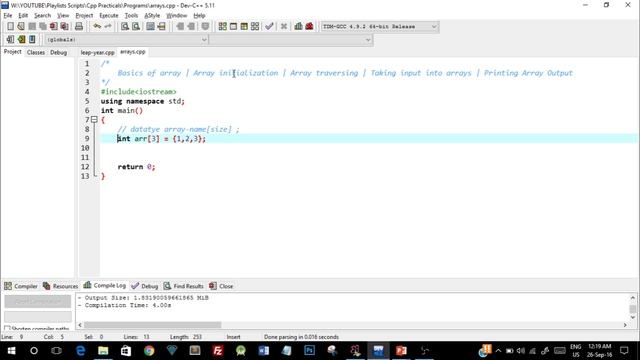Screen dimensions: 640x360
Task: Click the red Delete Profiling Information icon
Action: pyautogui.click(x=309, y=27)
